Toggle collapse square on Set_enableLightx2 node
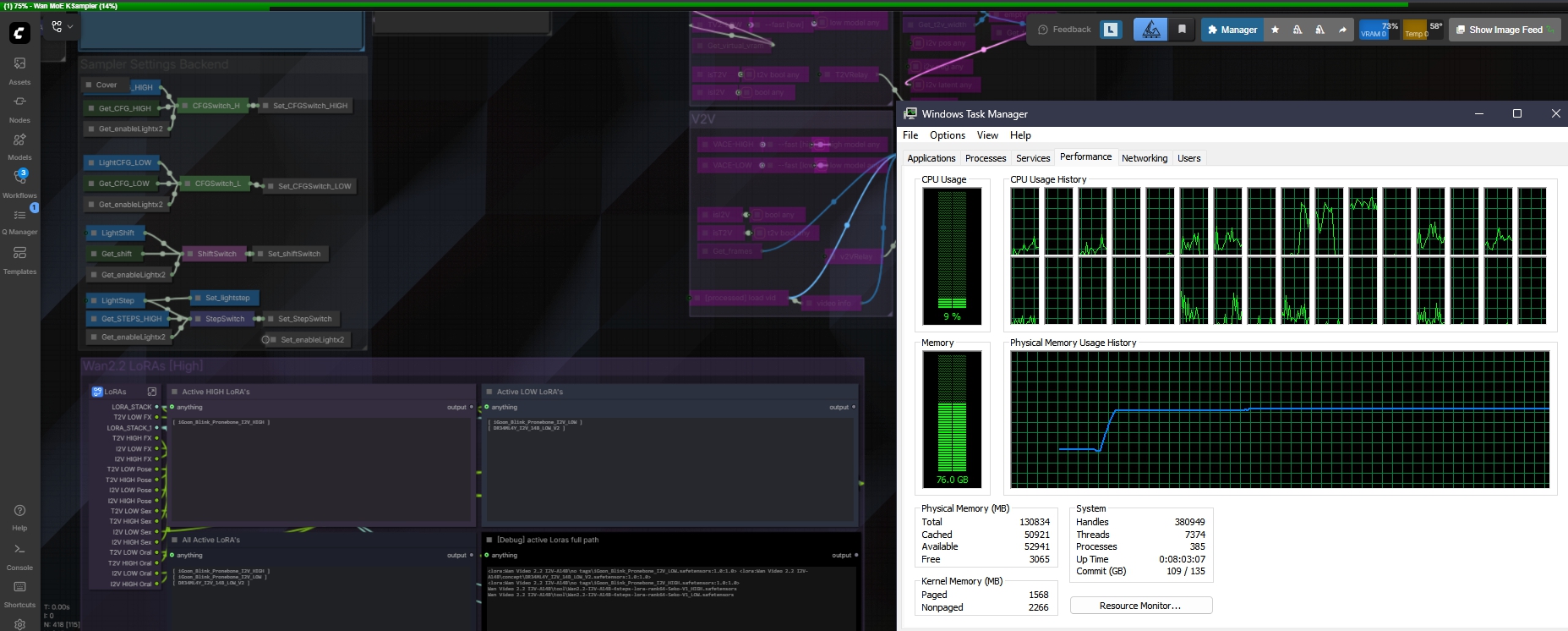This screenshot has width=1568, height=631. pos(273,339)
